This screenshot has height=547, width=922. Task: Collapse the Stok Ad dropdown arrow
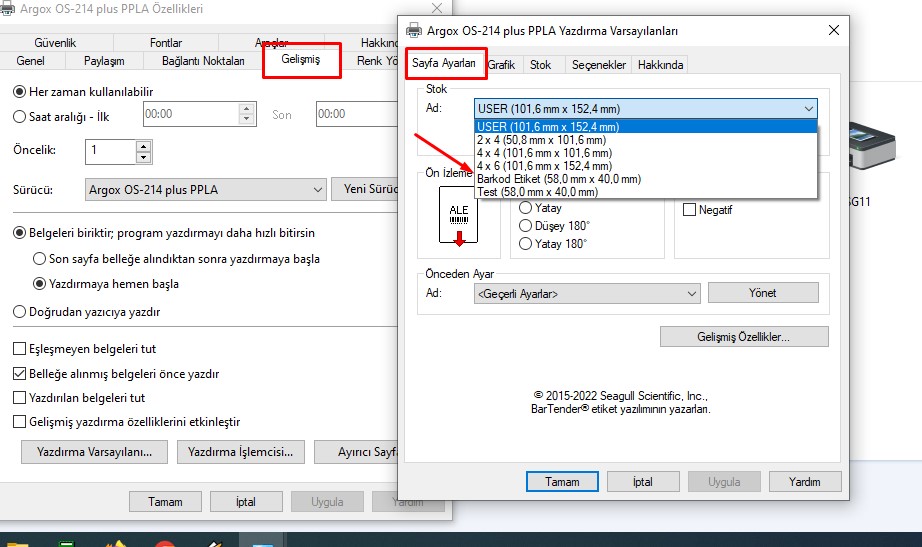click(809, 109)
